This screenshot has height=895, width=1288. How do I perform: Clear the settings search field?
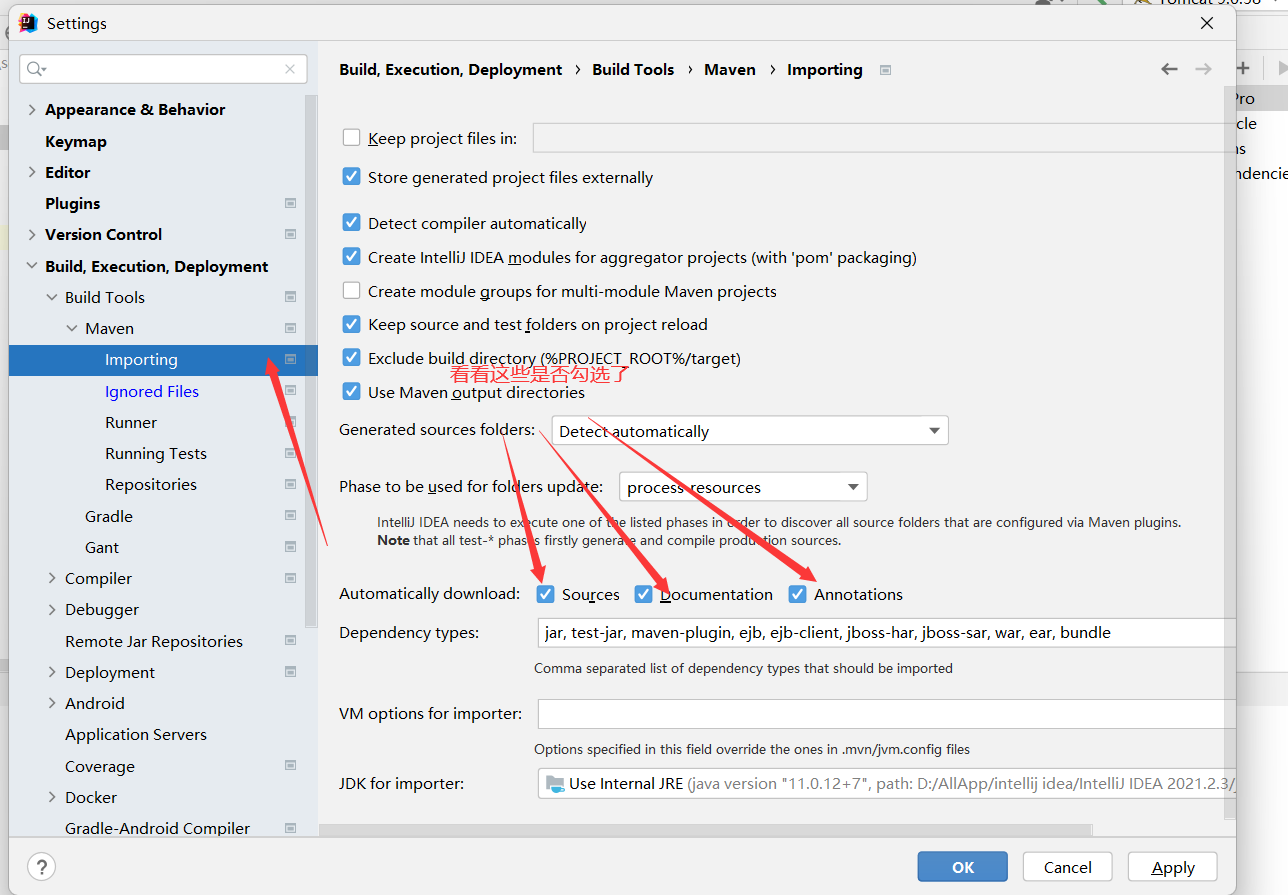coord(289,69)
